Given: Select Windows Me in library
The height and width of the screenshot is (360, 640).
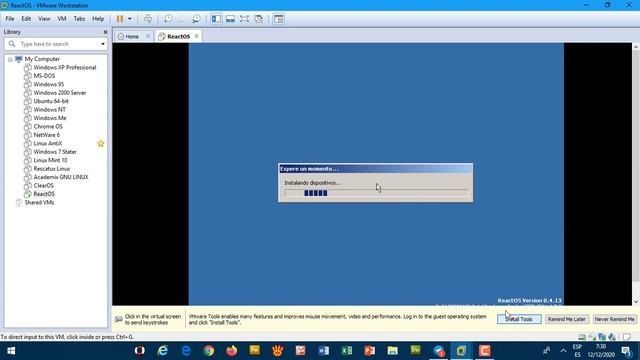Looking at the screenshot, I should tap(50, 118).
